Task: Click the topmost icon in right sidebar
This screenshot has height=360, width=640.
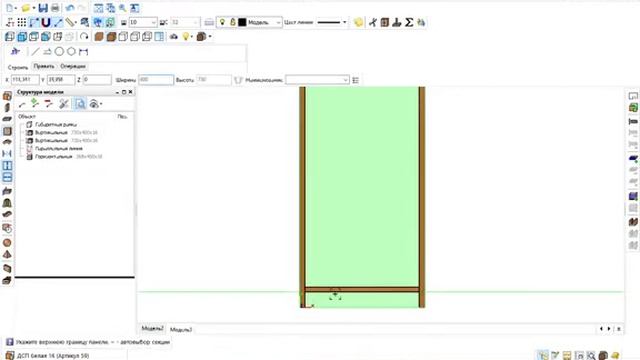Action: tap(633, 96)
